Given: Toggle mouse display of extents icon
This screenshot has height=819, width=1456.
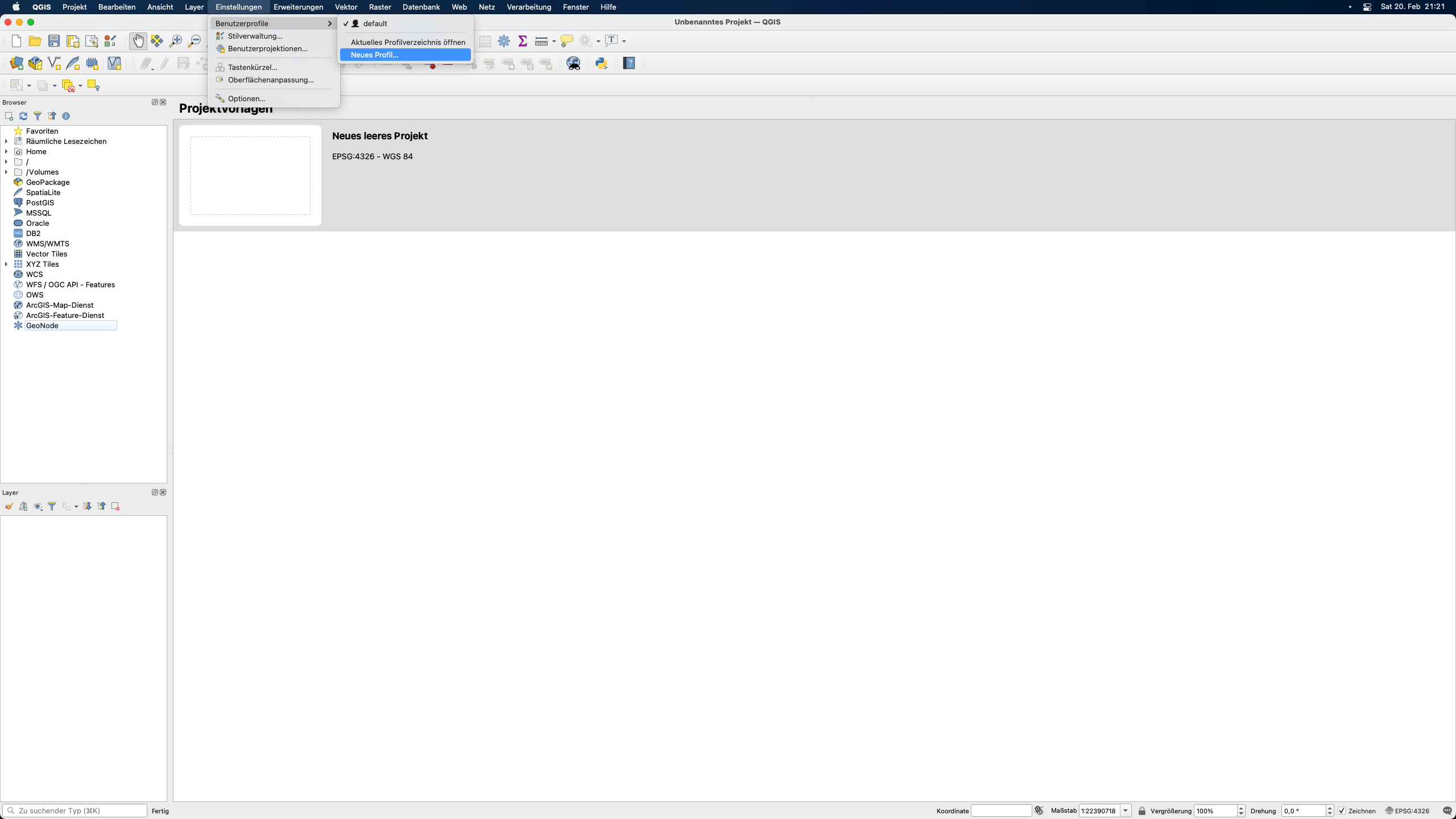Looking at the screenshot, I should tap(1039, 811).
